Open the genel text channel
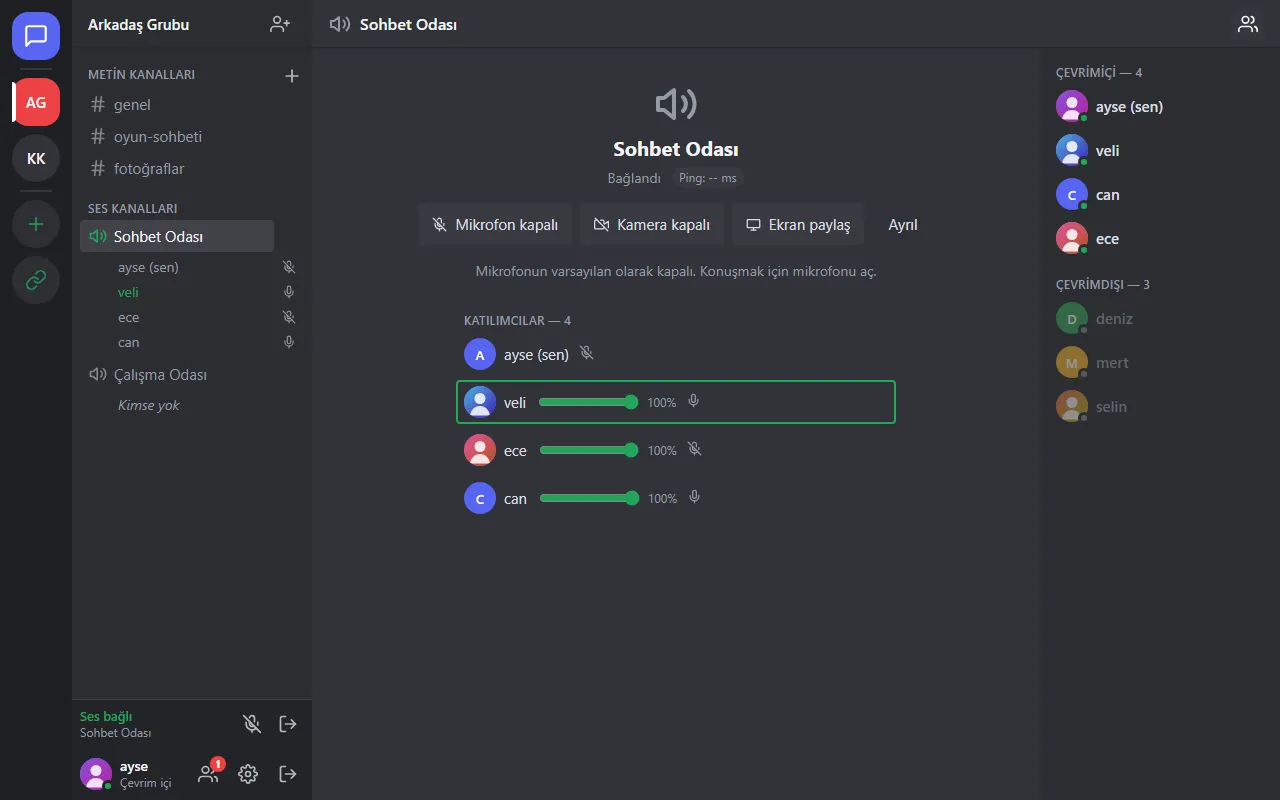1280x800 pixels. 176,104
